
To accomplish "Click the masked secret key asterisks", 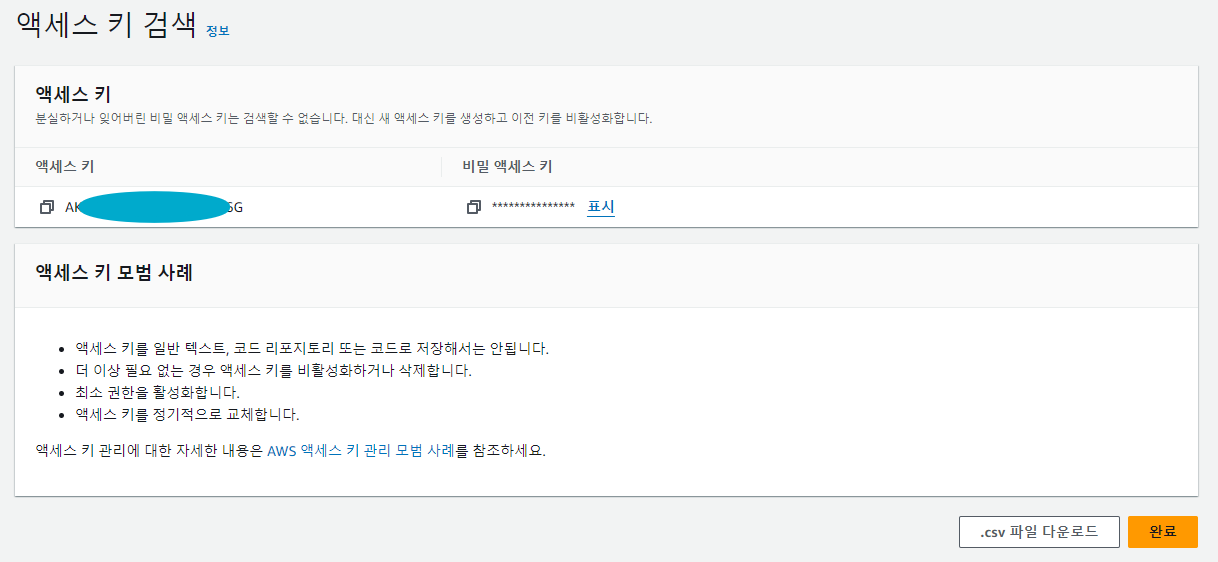I will [x=533, y=208].
